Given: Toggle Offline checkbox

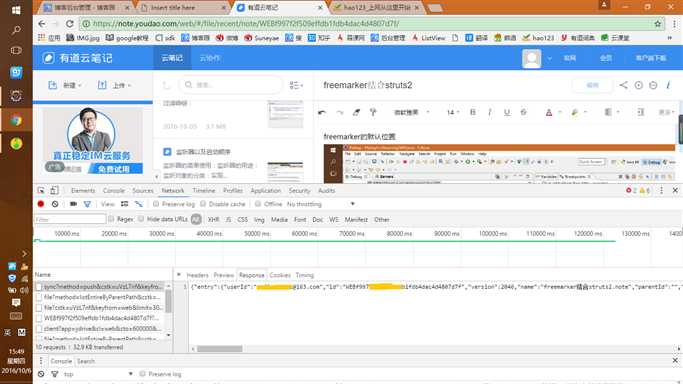Looking at the screenshot, I should [x=258, y=204].
